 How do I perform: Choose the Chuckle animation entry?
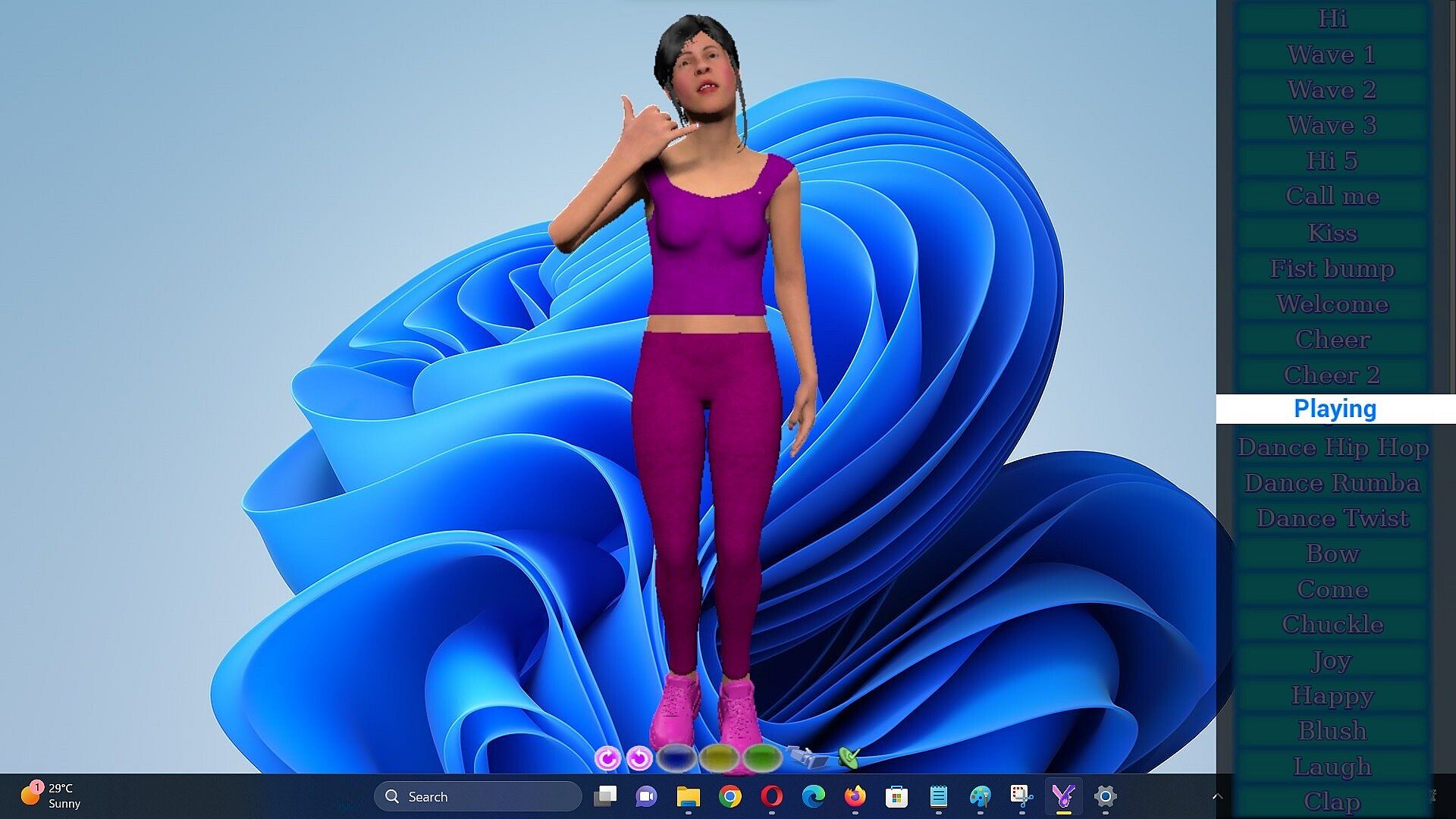coord(1332,625)
